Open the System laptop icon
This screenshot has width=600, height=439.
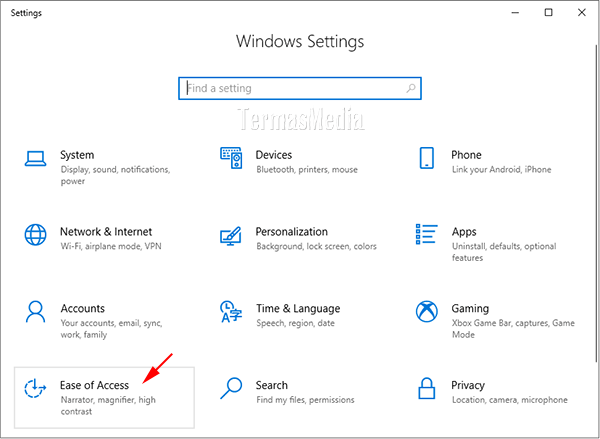36,158
